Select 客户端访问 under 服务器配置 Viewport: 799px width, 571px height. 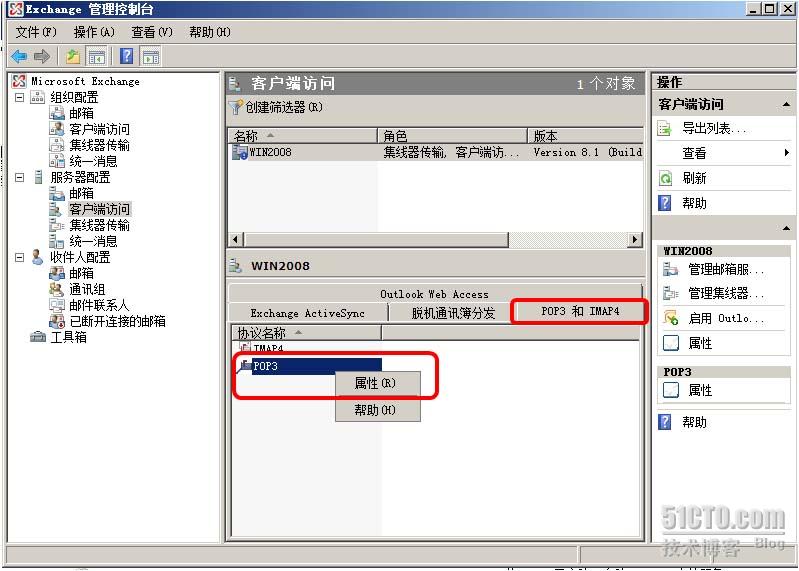99,209
